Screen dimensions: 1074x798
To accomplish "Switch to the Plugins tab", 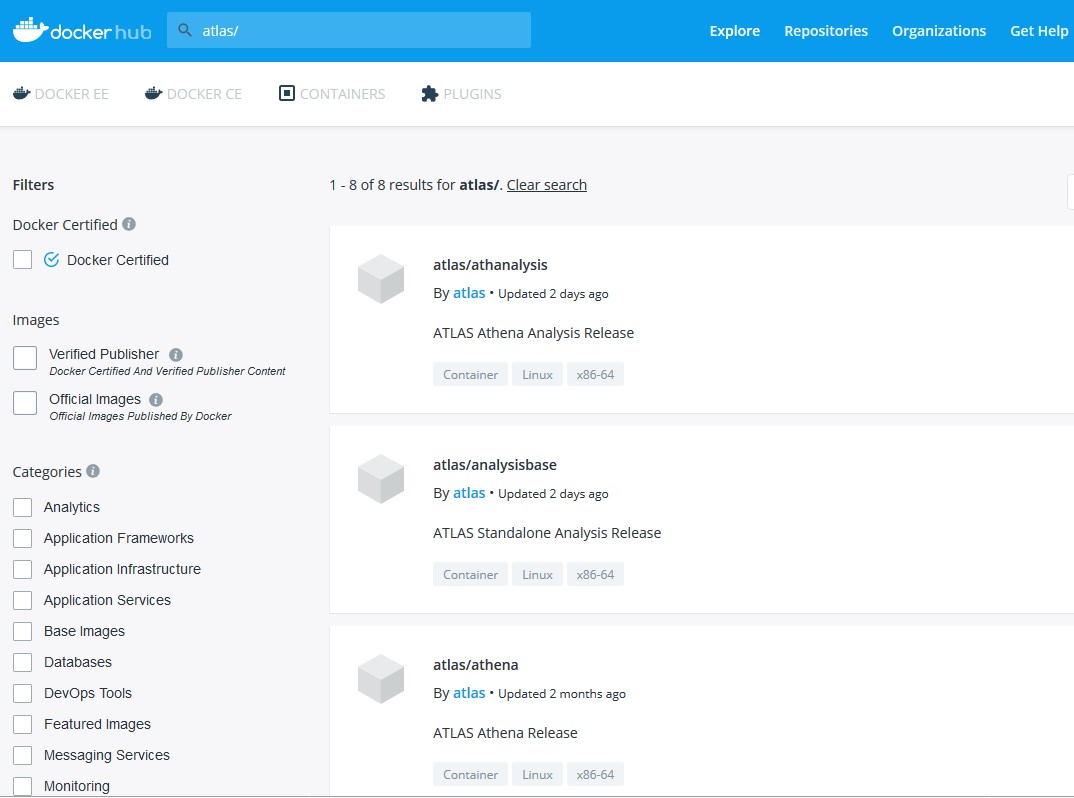I will click(x=461, y=94).
